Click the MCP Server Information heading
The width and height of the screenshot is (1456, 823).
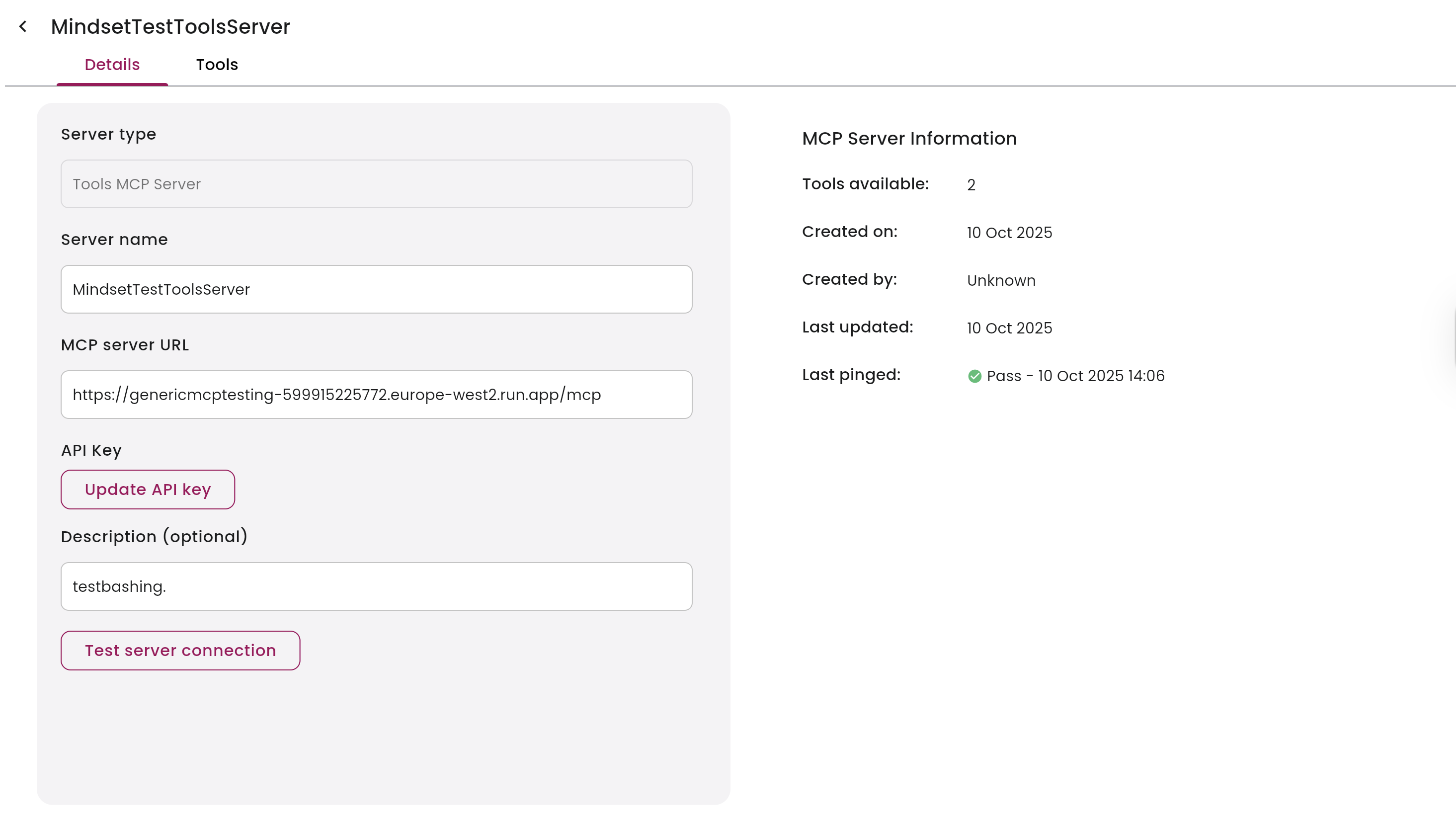click(909, 139)
